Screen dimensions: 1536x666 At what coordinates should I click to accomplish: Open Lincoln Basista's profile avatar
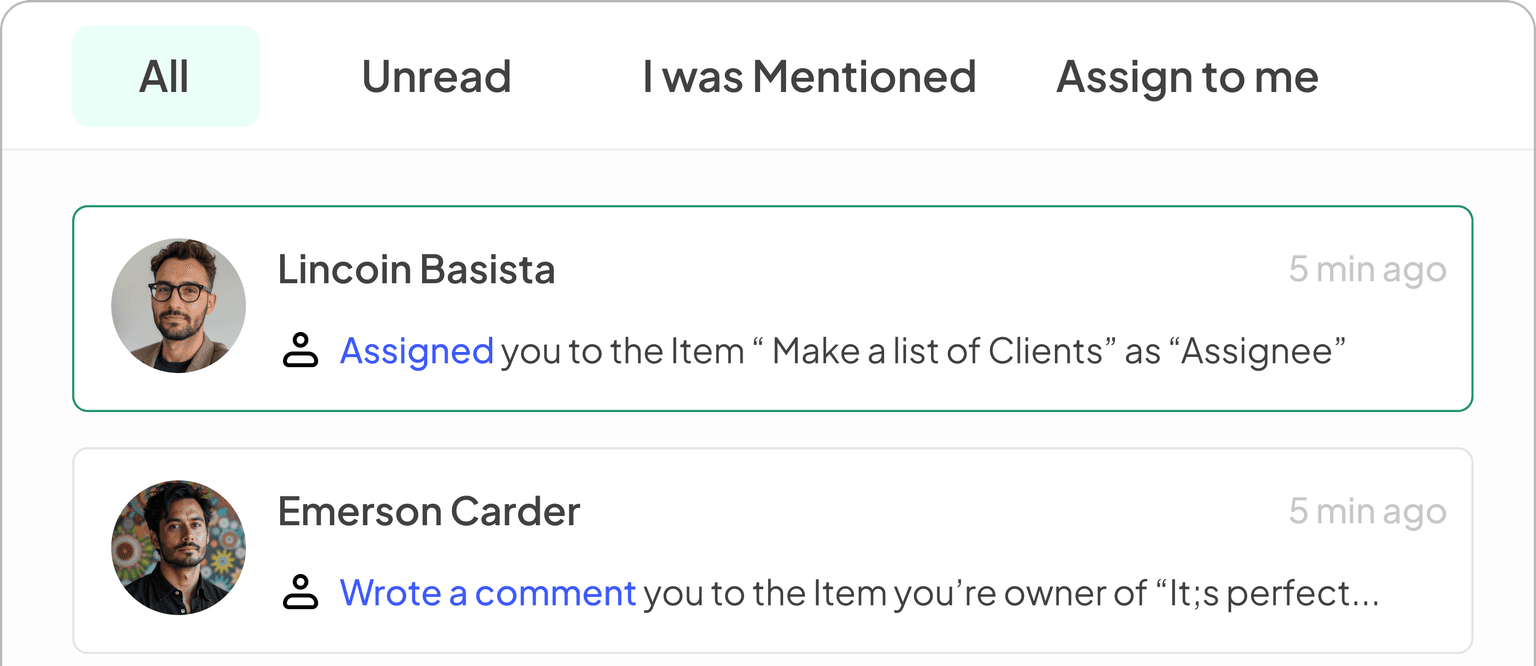[178, 305]
